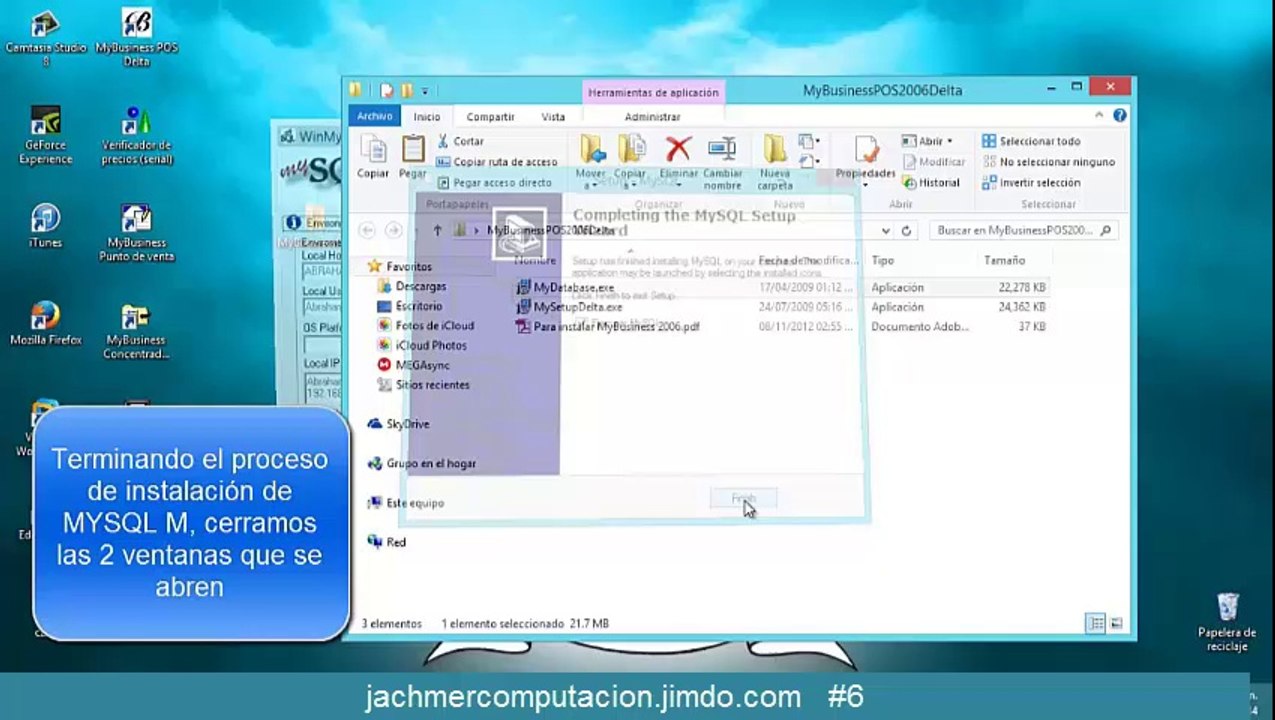This screenshot has height=720, width=1275.
Task: Click the refresh button beside address bar
Action: 906,230
